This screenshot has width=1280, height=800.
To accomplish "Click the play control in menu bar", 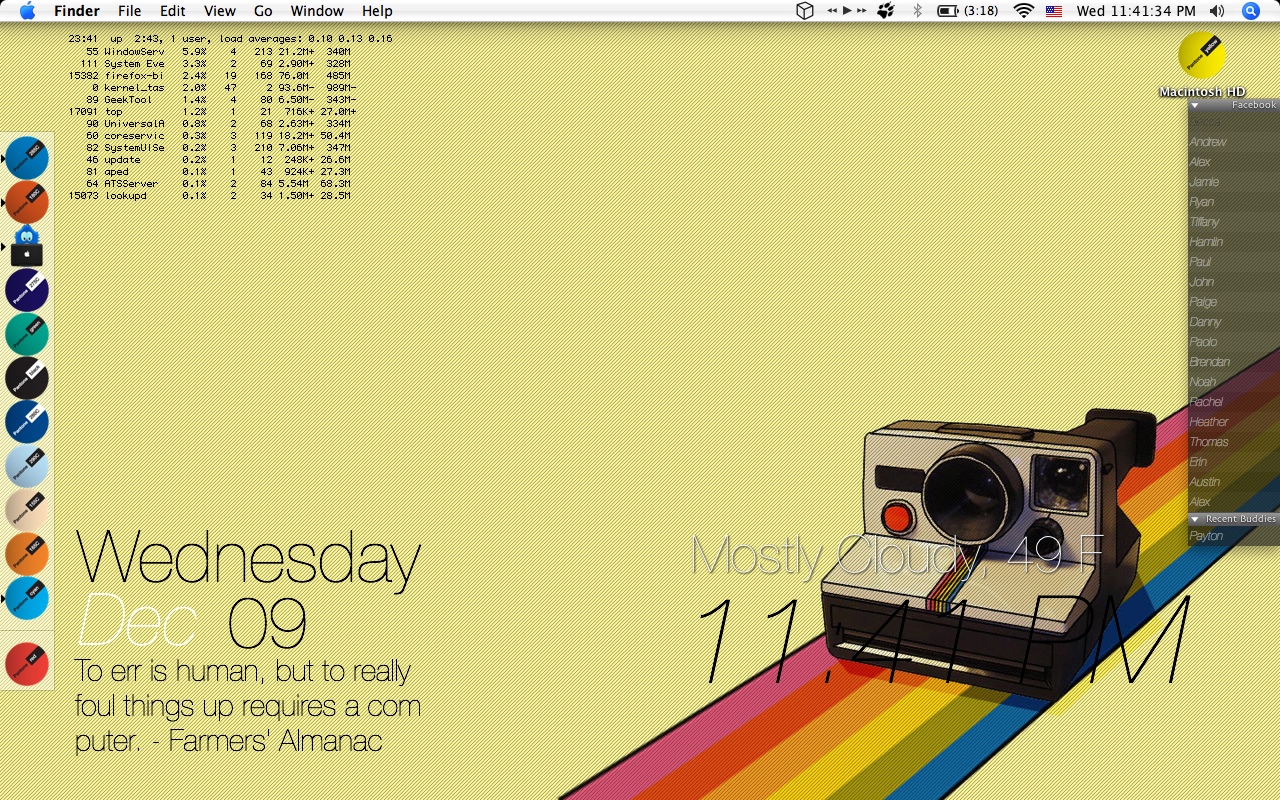I will [847, 11].
